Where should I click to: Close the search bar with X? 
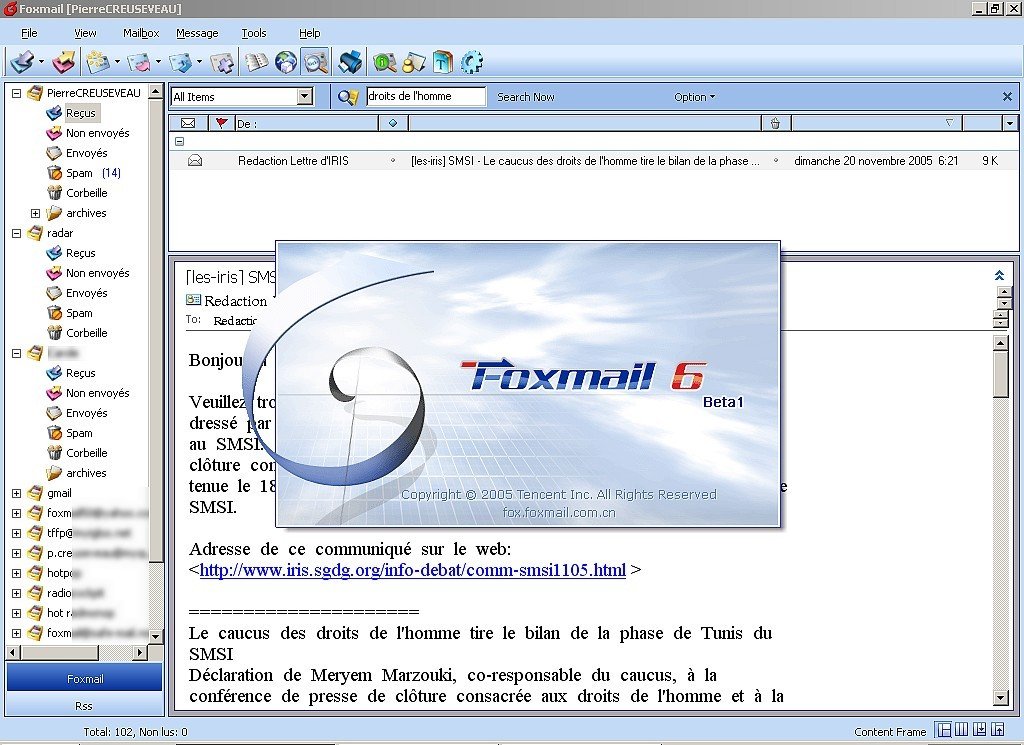tap(1007, 97)
